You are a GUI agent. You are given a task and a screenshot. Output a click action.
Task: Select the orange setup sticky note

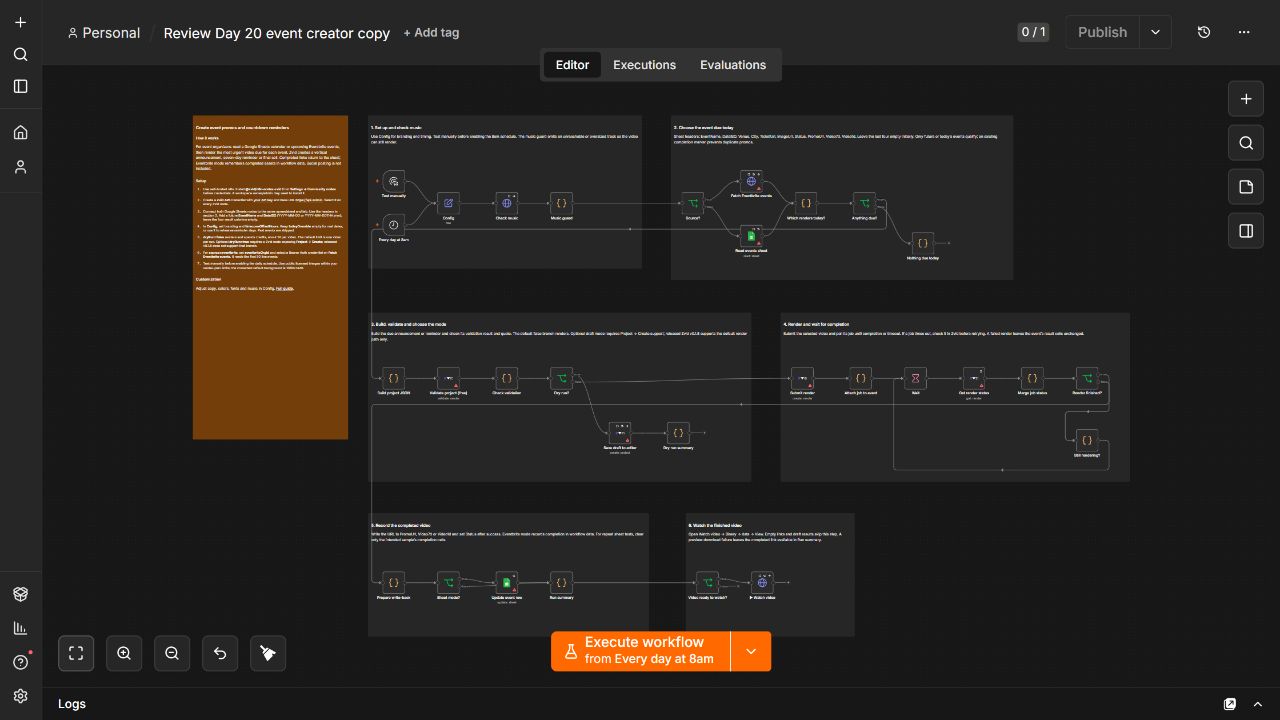(x=270, y=277)
